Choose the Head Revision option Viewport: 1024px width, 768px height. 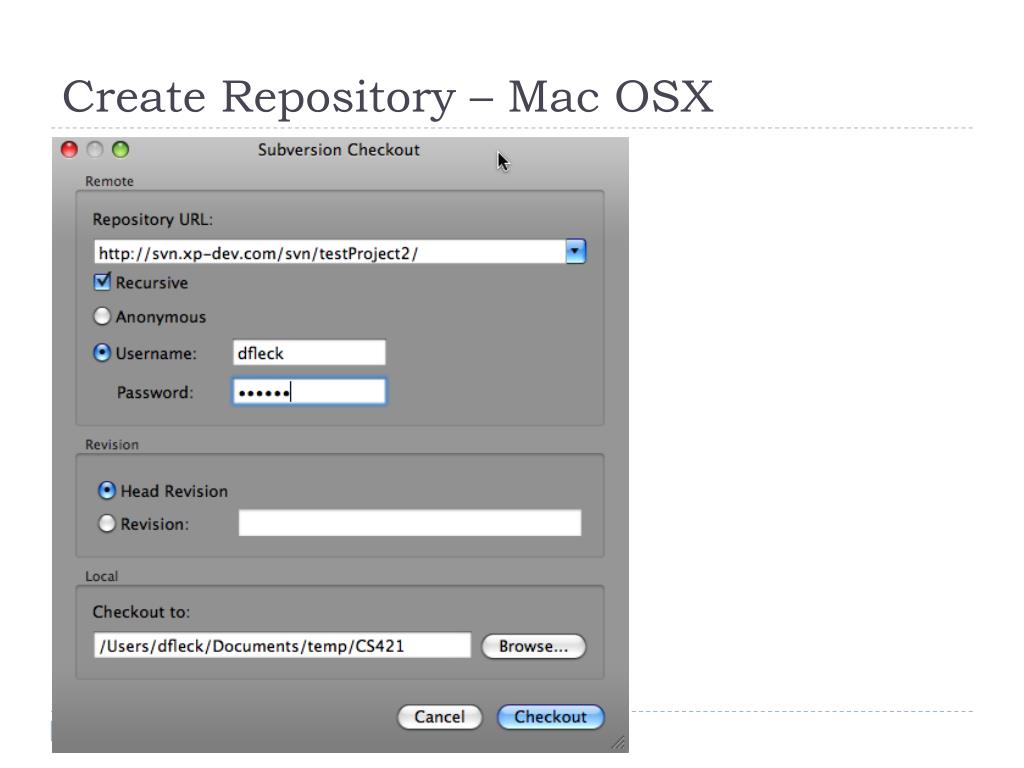pyautogui.click(x=106, y=490)
